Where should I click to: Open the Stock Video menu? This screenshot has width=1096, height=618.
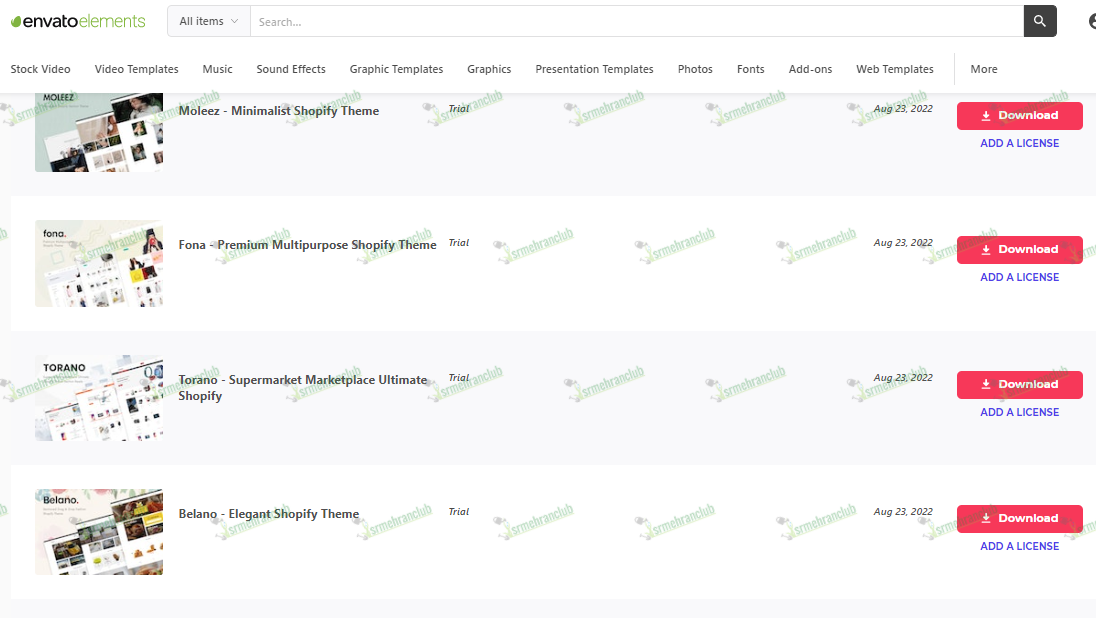coord(41,69)
